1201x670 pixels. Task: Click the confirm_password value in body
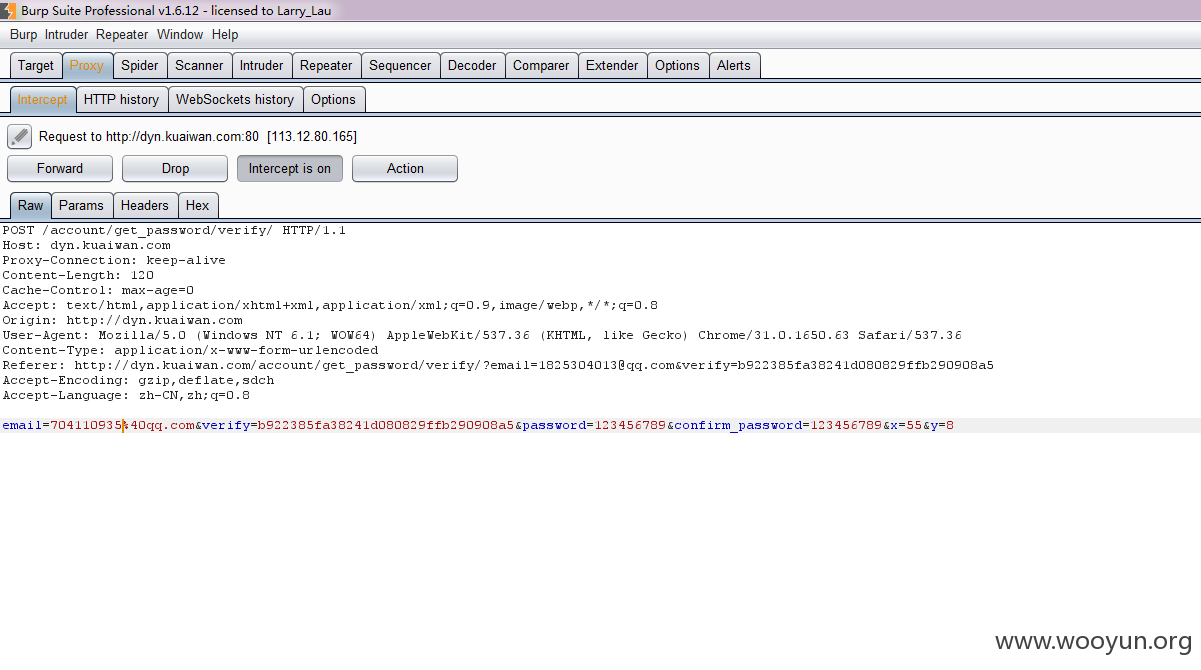(x=846, y=425)
